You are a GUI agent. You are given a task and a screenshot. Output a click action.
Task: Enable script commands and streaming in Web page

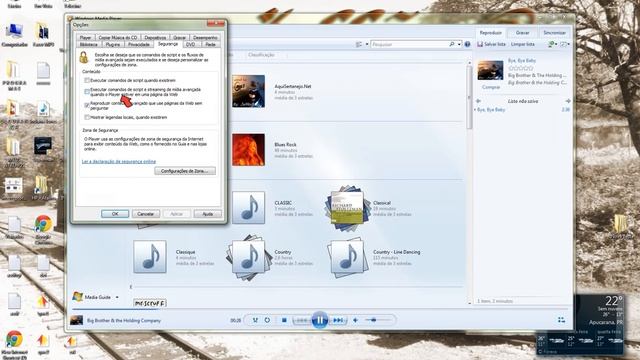click(x=87, y=91)
